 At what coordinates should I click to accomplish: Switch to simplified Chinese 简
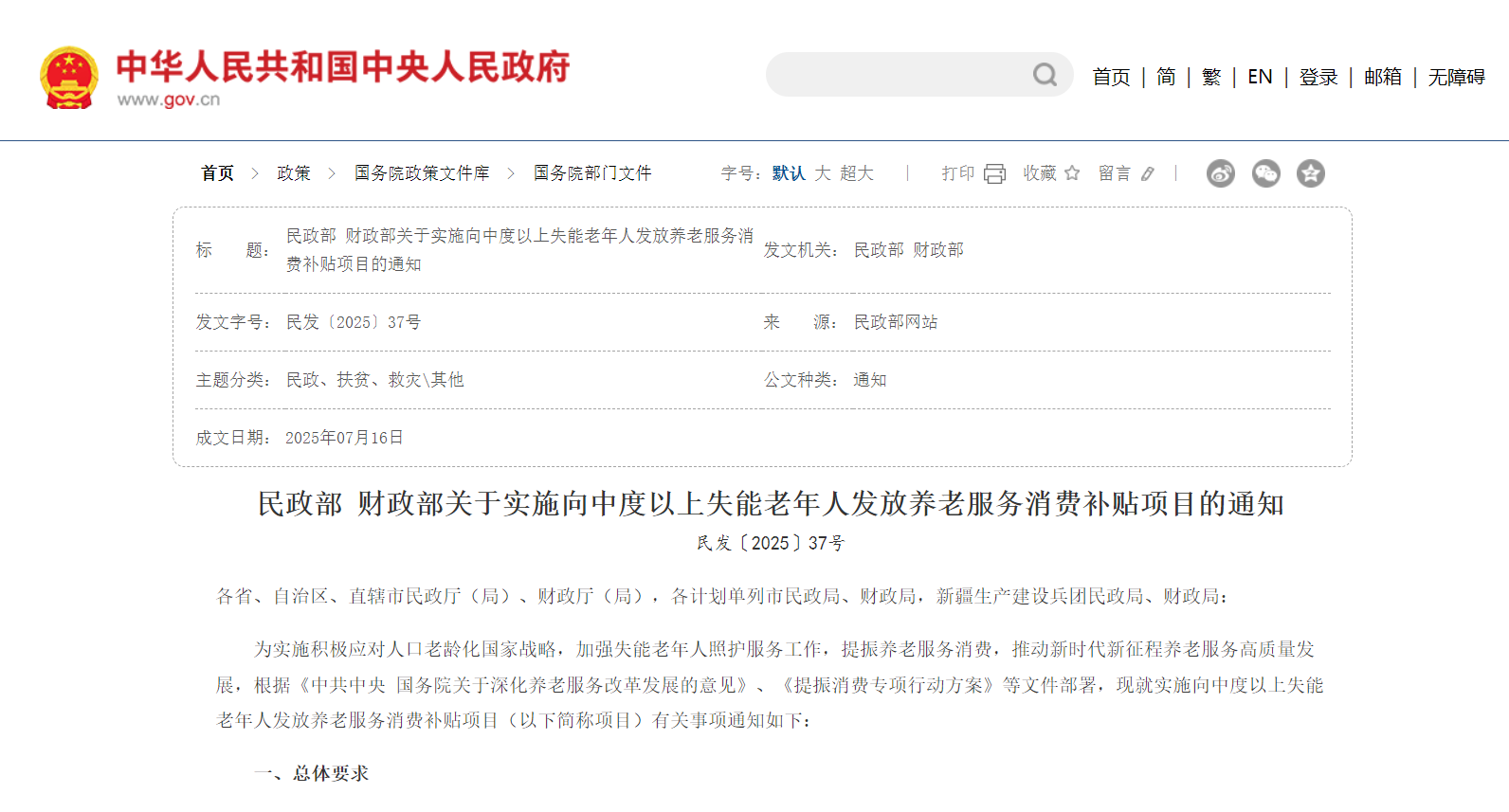1166,77
